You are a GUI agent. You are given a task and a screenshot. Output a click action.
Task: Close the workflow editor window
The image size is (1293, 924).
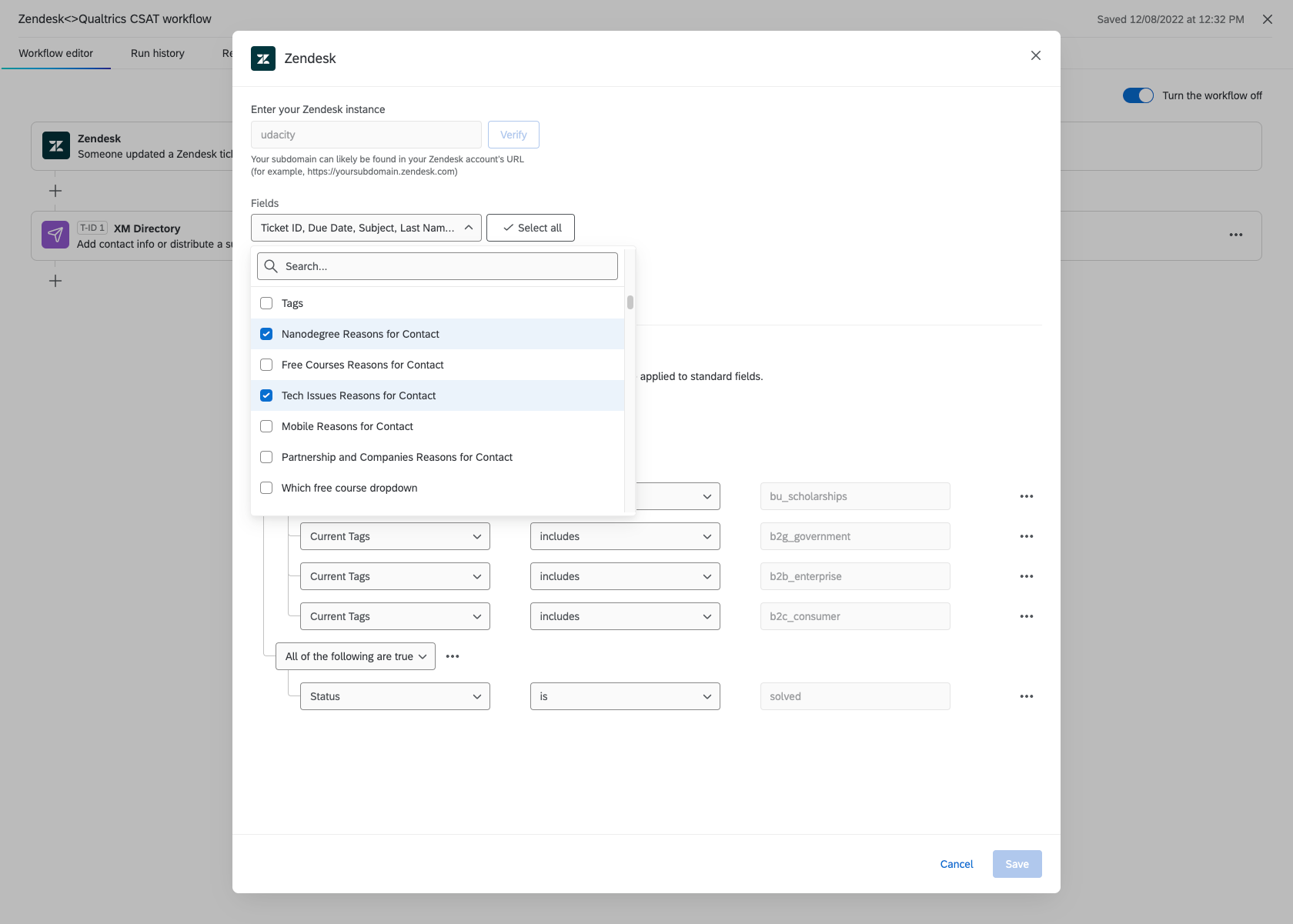pos(1268,19)
